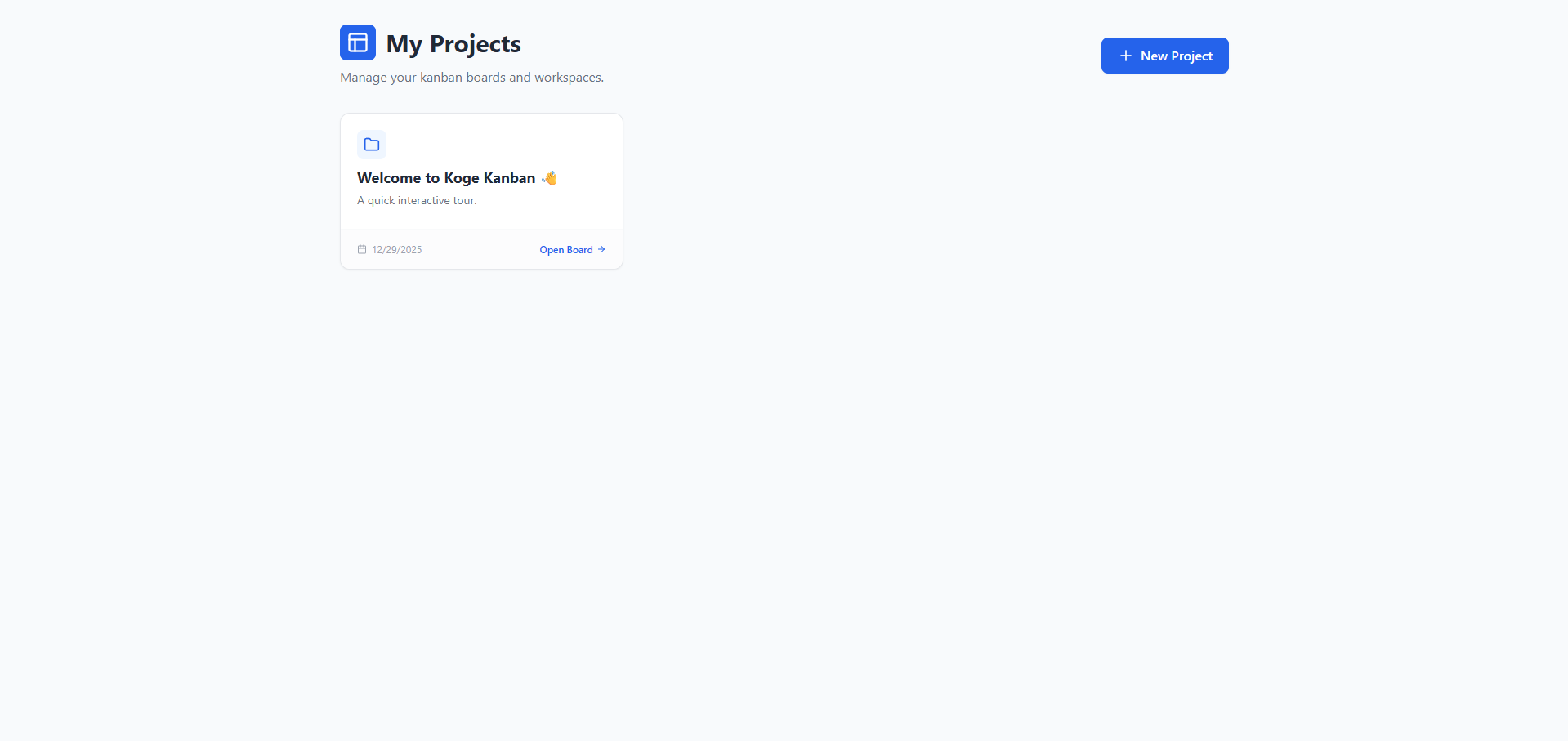Select the folder badge atop the welcome card
1568x741 pixels.
click(x=372, y=145)
